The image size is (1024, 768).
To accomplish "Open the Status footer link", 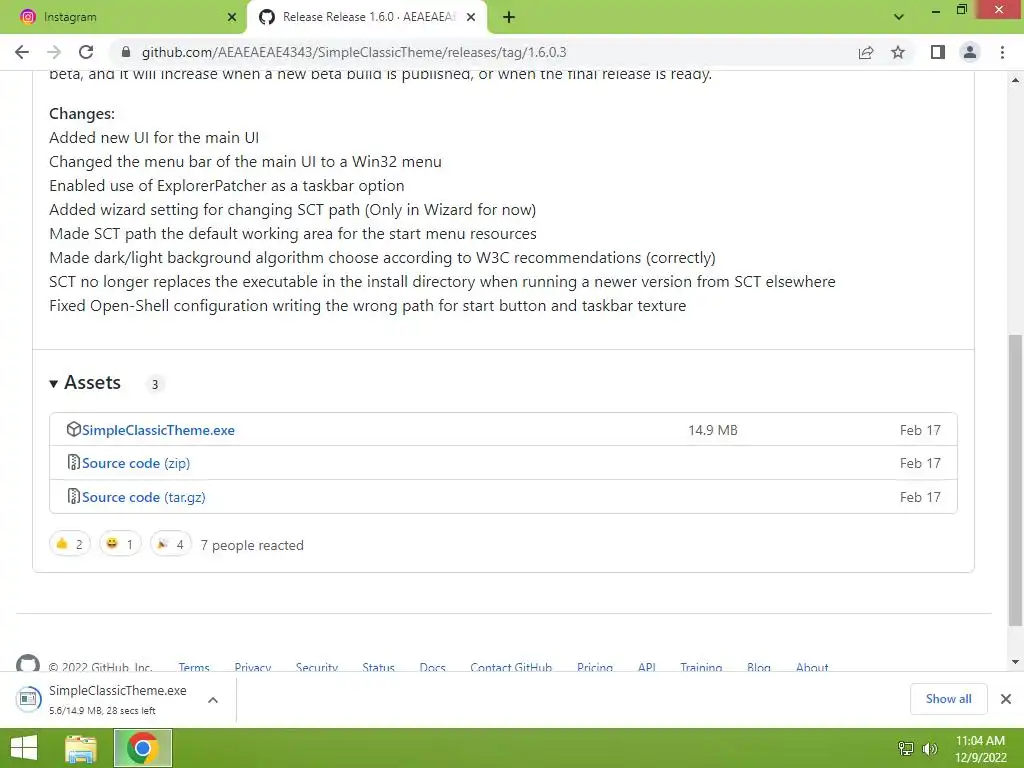I will [378, 667].
